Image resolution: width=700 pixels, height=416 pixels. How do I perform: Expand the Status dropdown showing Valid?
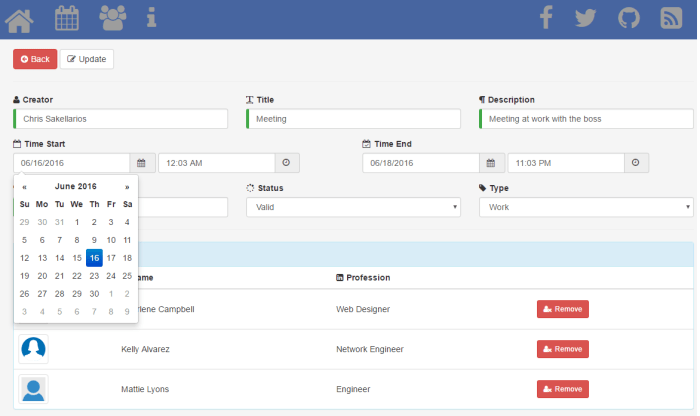click(x=352, y=207)
